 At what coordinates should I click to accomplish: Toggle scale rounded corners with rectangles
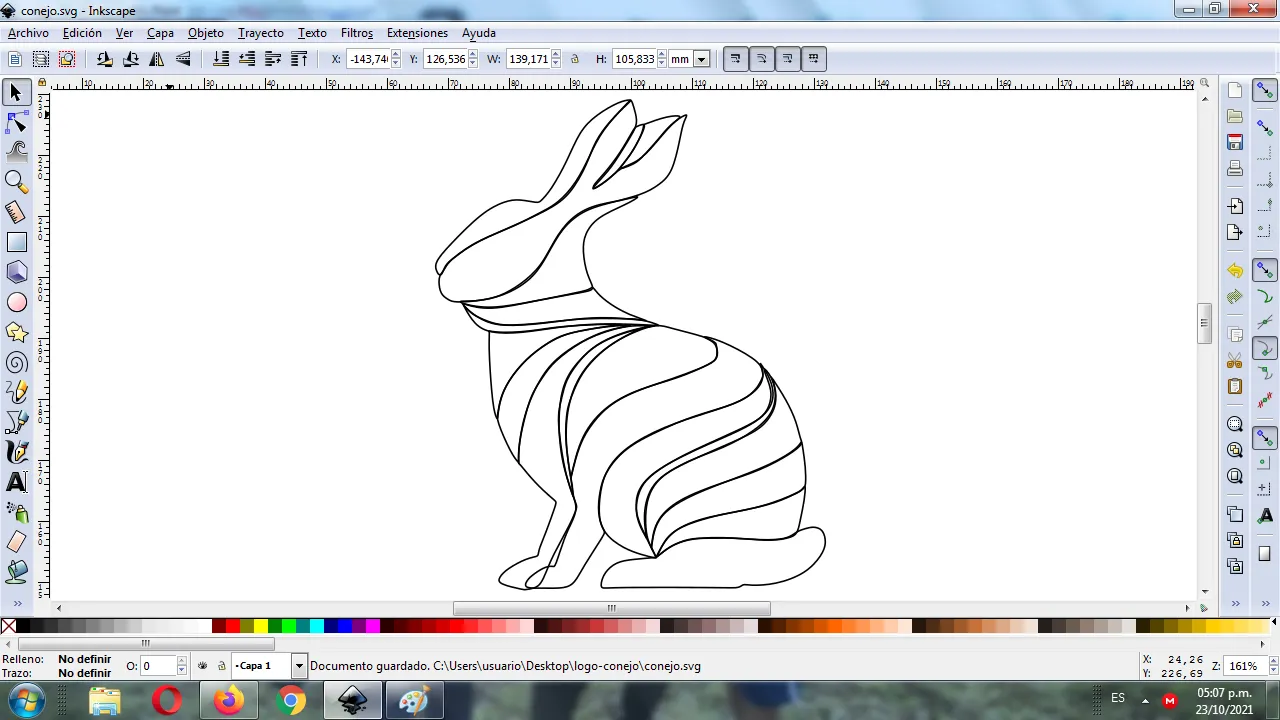point(761,59)
